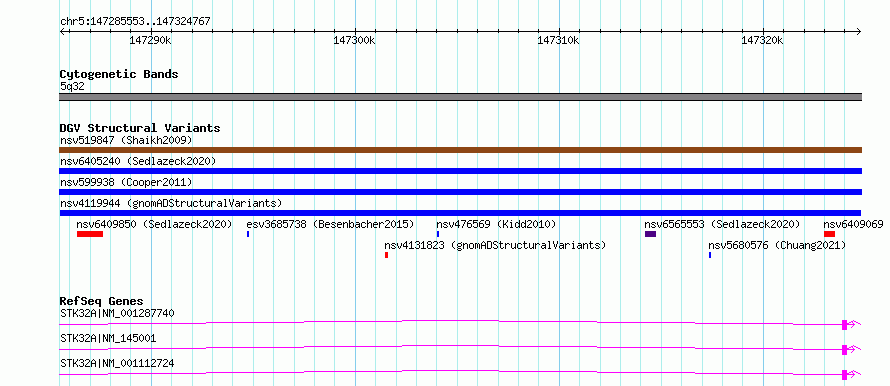The width and height of the screenshot is (890, 386).
Task: Click the nsv599938 Cooper2011 blue bar
Action: [x=460, y=192]
